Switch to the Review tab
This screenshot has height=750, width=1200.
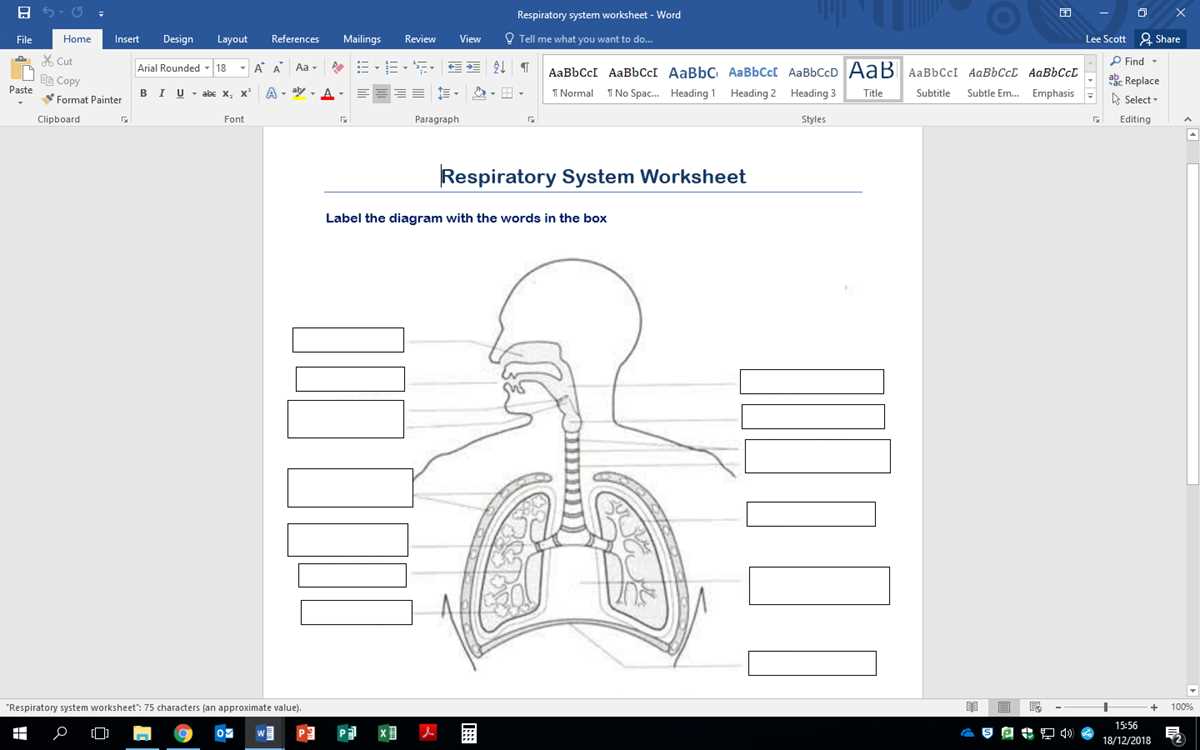pyautogui.click(x=420, y=39)
